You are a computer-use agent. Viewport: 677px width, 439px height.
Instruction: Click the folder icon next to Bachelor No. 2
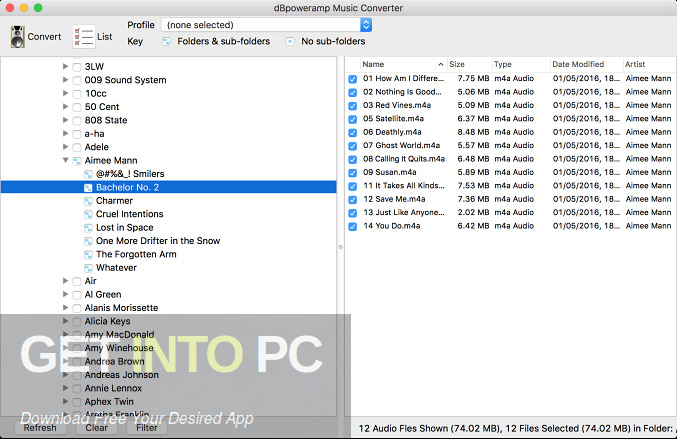point(88,187)
